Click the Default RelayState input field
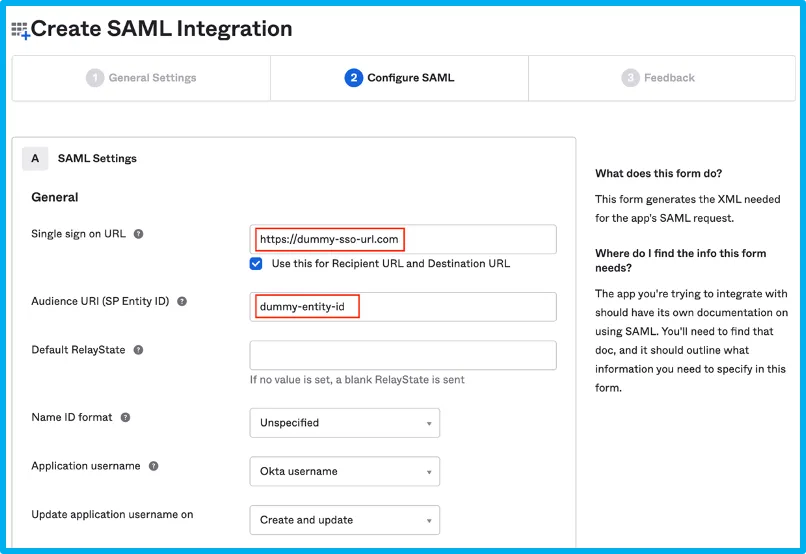Viewport: 806px width, 554px height. tap(403, 355)
